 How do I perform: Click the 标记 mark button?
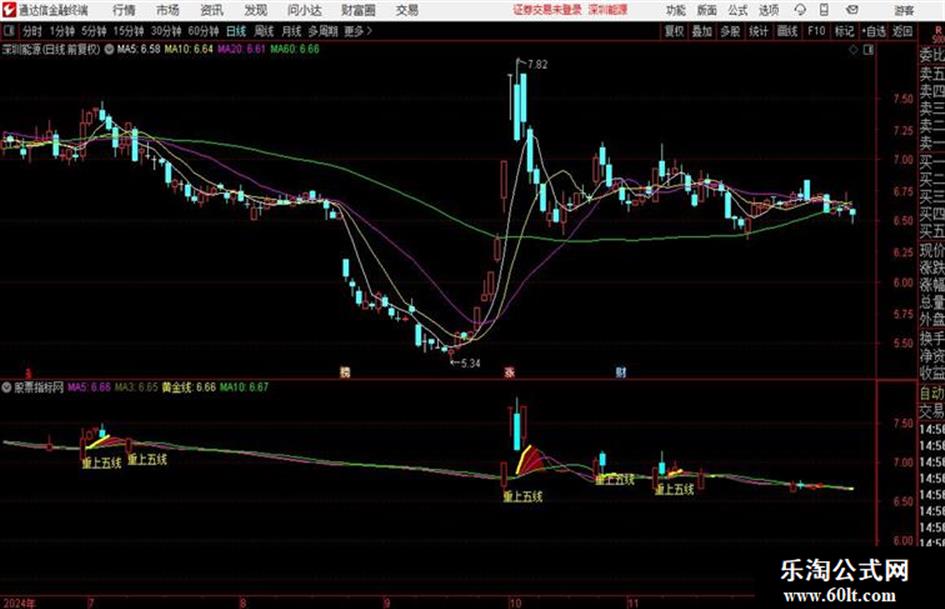(844, 31)
